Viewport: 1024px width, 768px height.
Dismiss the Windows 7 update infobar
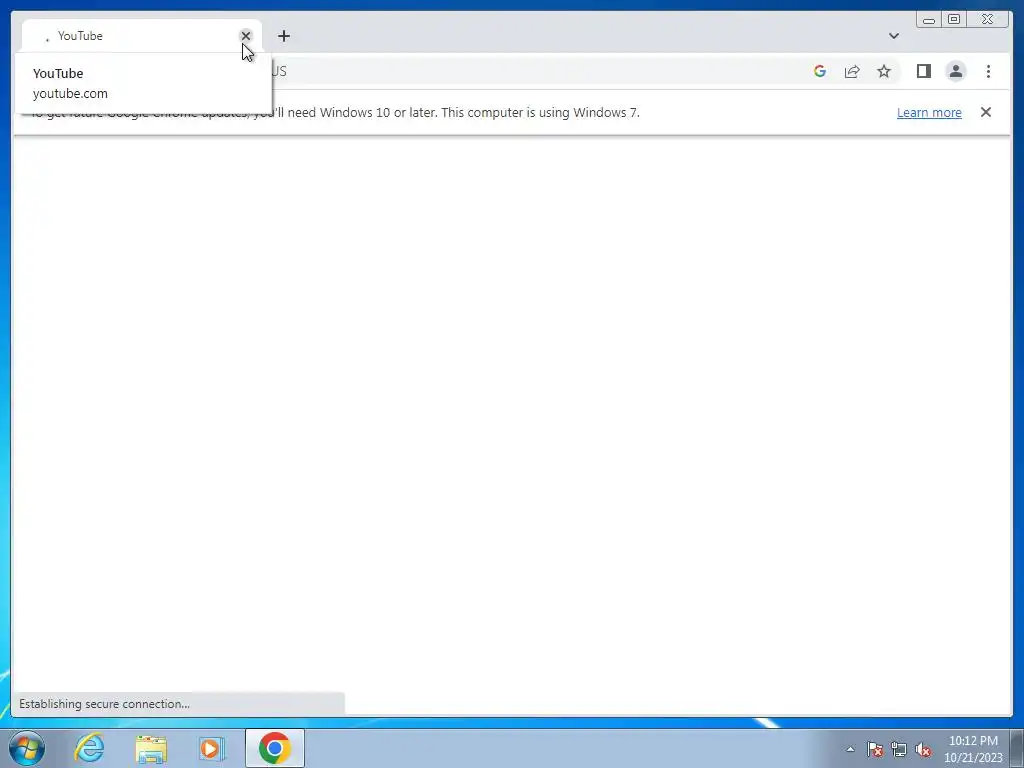point(985,112)
